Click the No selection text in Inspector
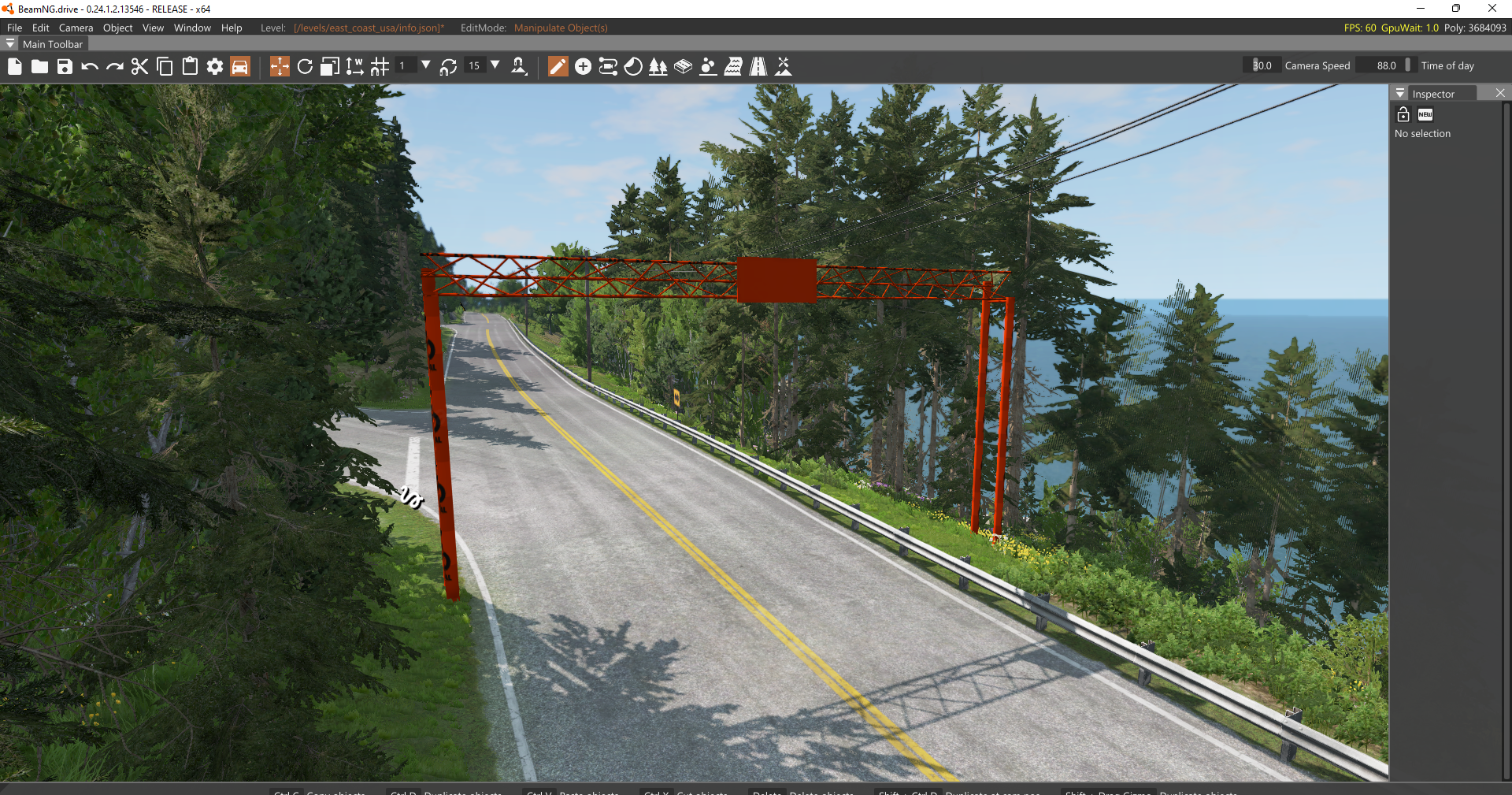The height and width of the screenshot is (795, 1512). pyautogui.click(x=1422, y=134)
